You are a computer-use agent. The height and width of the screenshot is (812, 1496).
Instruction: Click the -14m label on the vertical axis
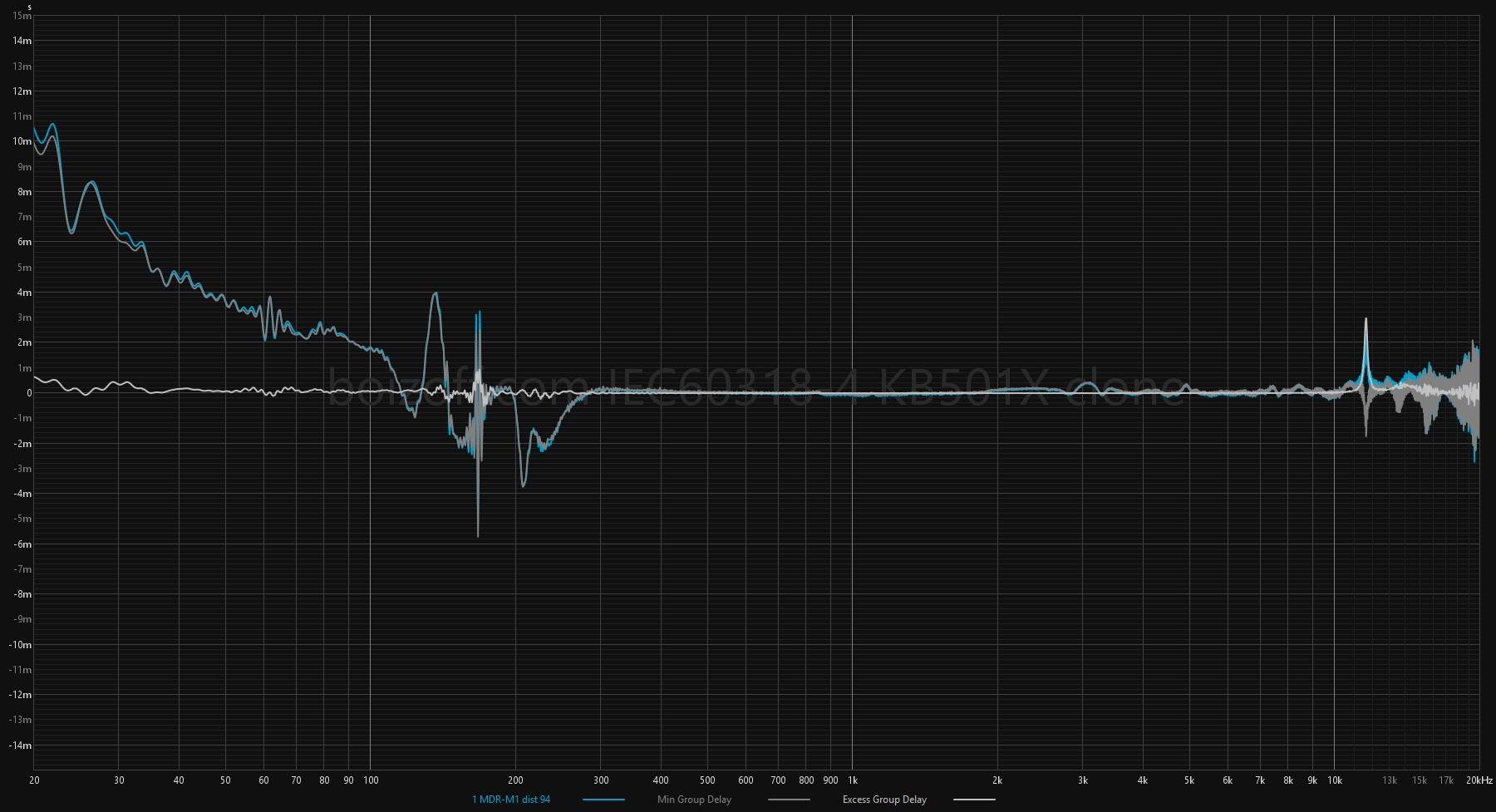tap(21, 746)
